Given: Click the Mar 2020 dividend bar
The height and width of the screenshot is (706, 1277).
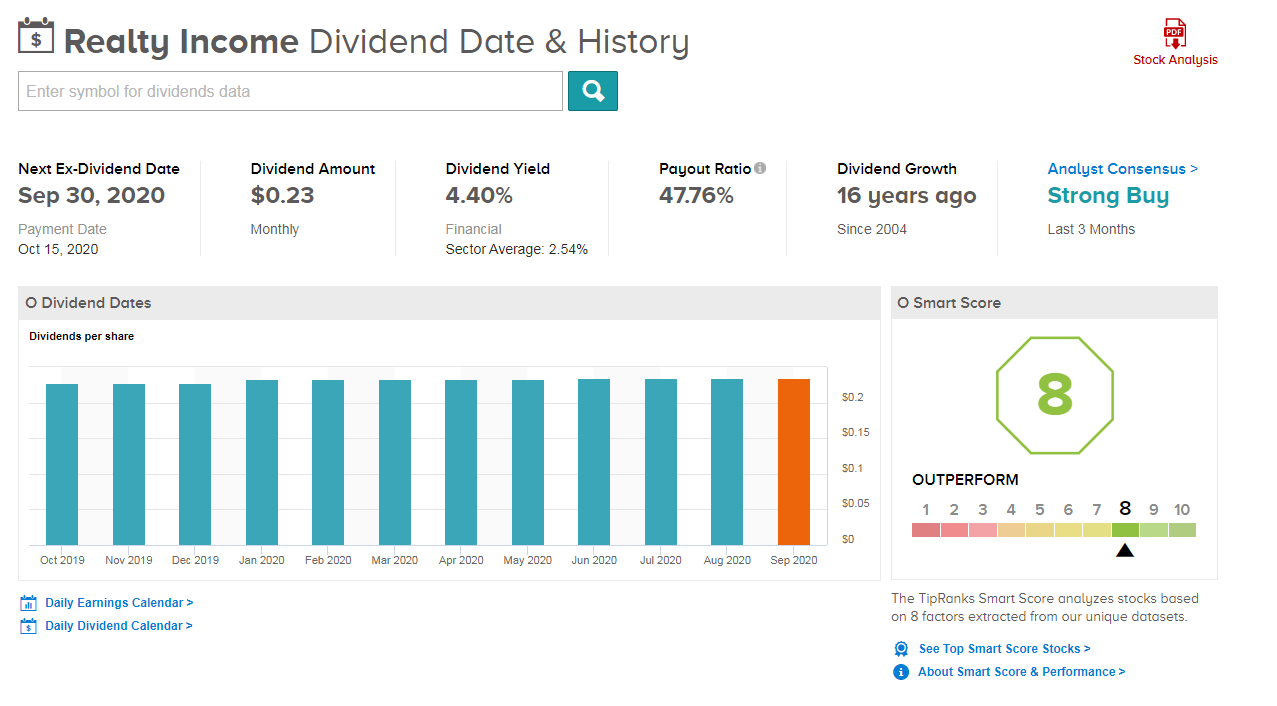Looking at the screenshot, I should tap(395, 462).
